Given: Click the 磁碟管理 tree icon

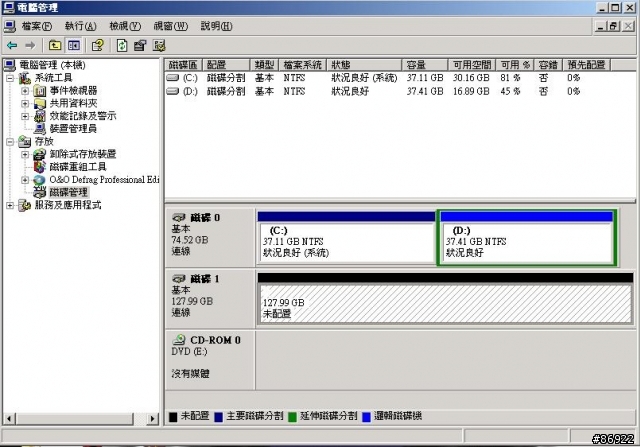Looking at the screenshot, I should [x=40, y=192].
